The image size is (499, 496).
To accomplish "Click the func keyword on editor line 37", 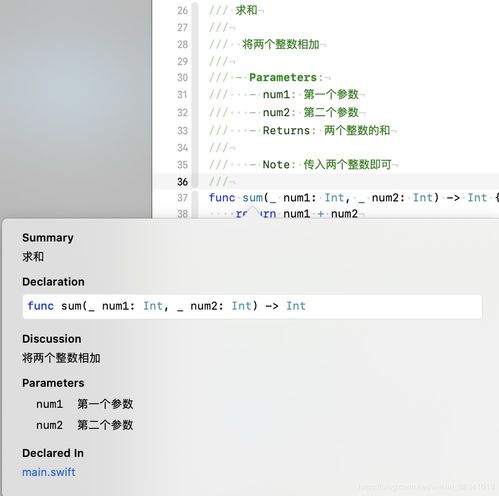I will pyautogui.click(x=222, y=198).
